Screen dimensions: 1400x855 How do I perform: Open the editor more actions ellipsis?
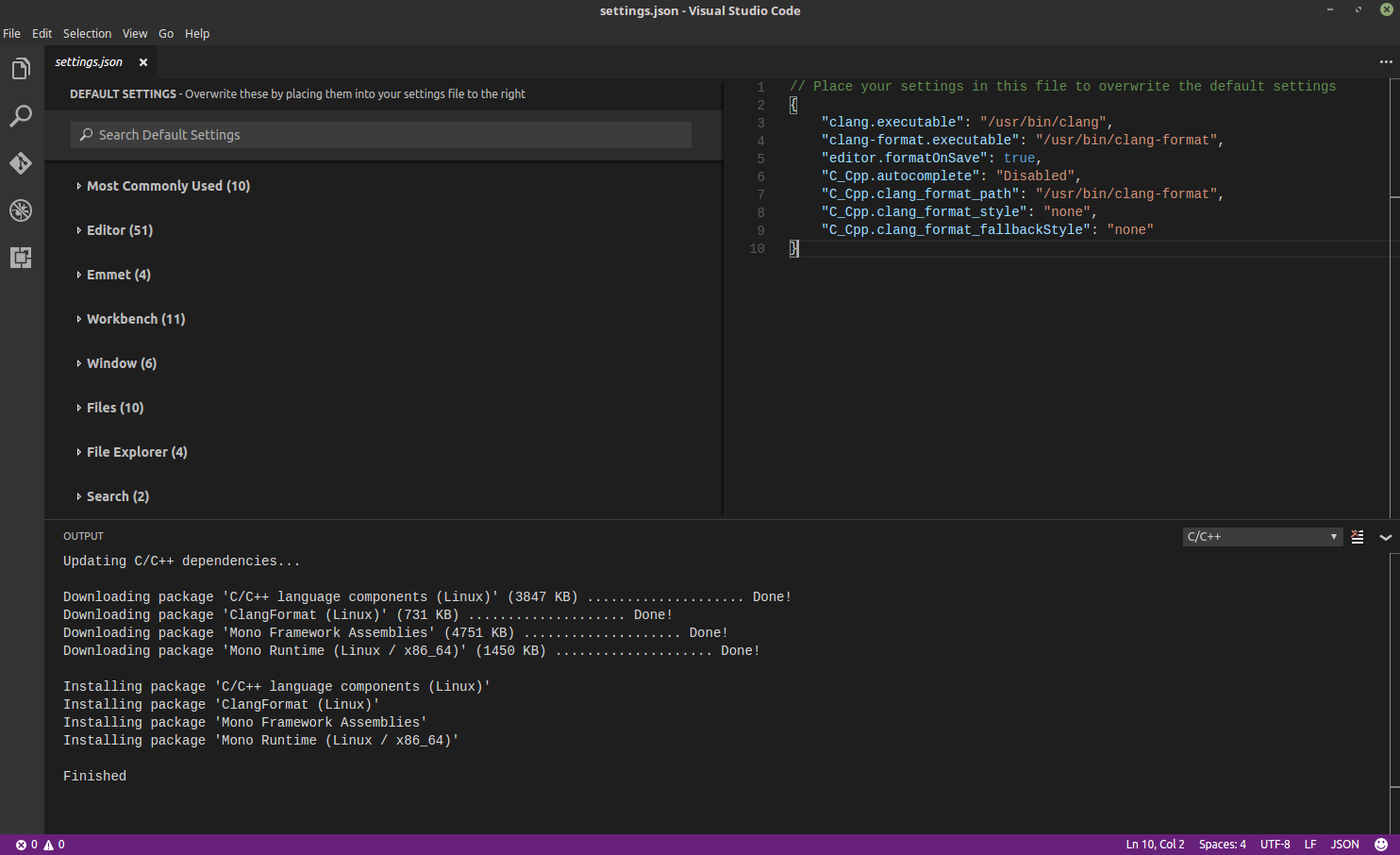click(1386, 62)
